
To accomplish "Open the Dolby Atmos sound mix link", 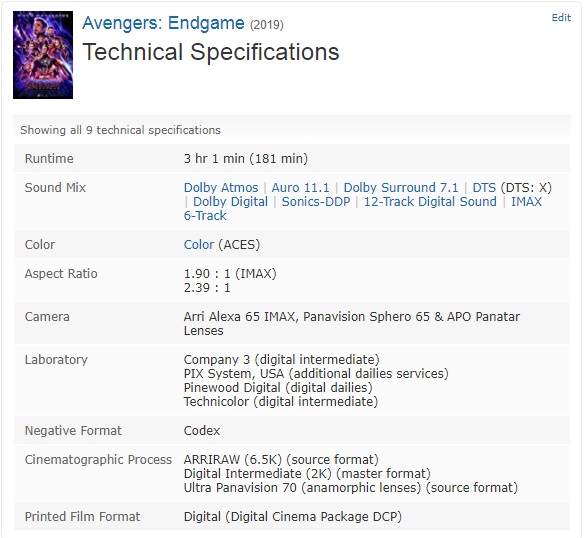I will tap(221, 187).
